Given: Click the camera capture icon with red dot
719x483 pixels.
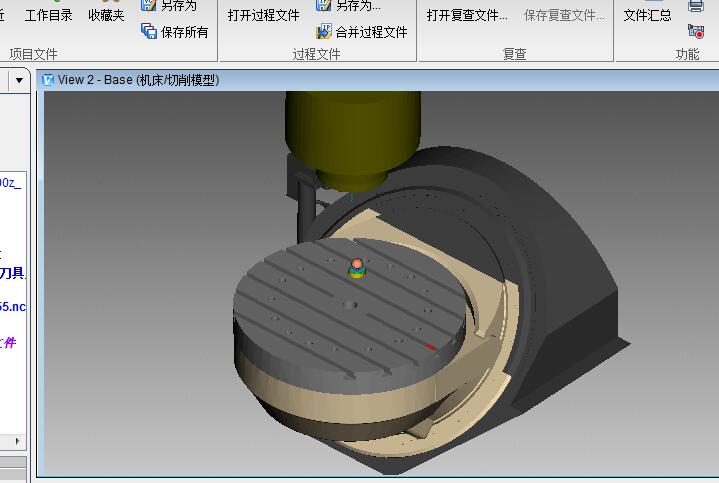Looking at the screenshot, I should tap(696, 31).
